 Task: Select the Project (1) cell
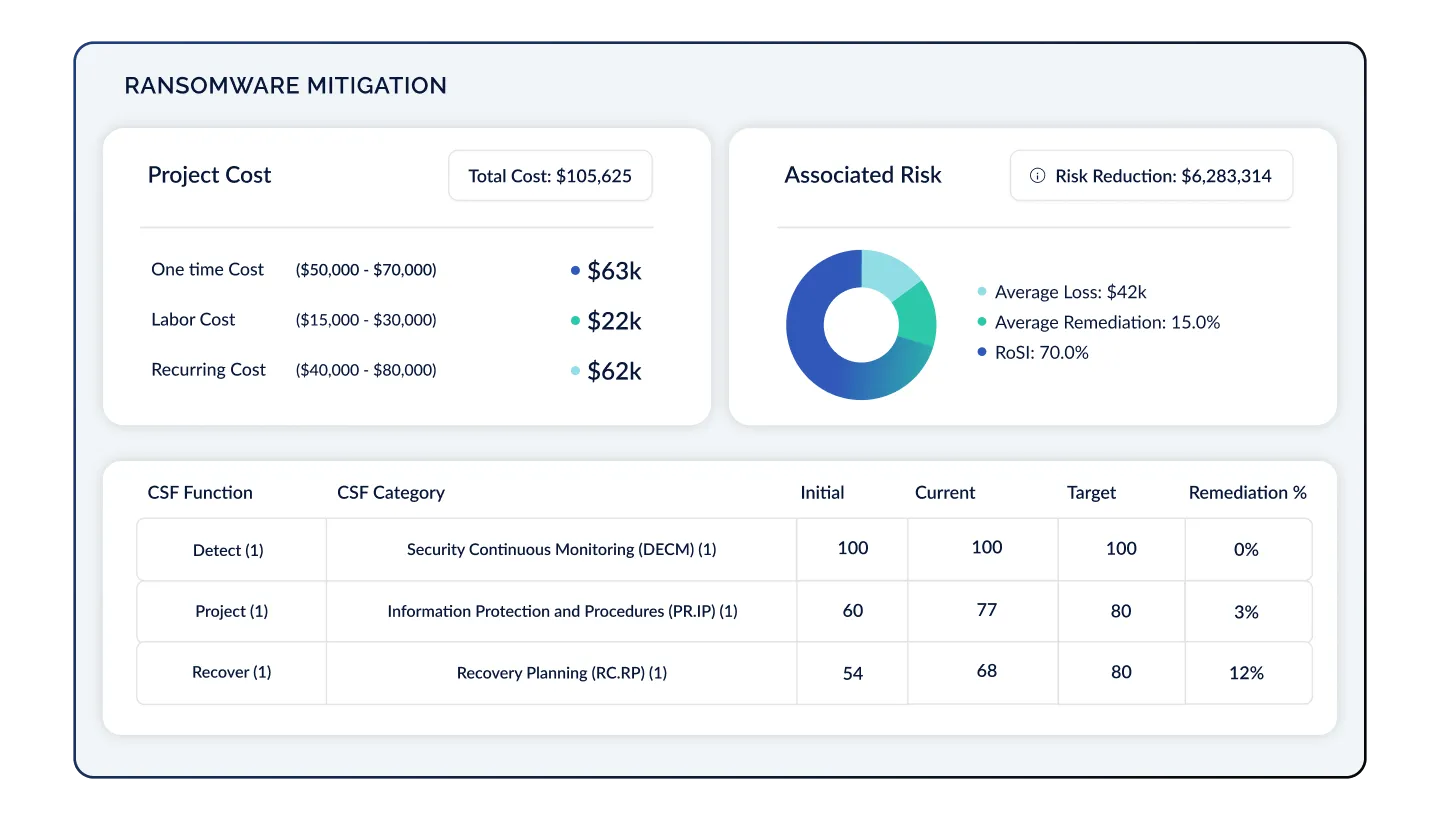click(231, 611)
